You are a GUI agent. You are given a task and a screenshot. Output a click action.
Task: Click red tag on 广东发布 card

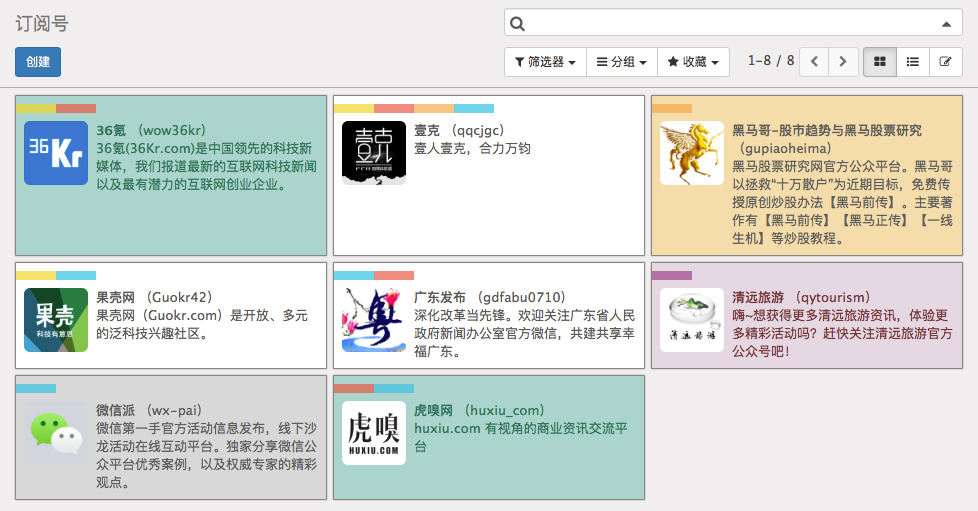tap(394, 276)
